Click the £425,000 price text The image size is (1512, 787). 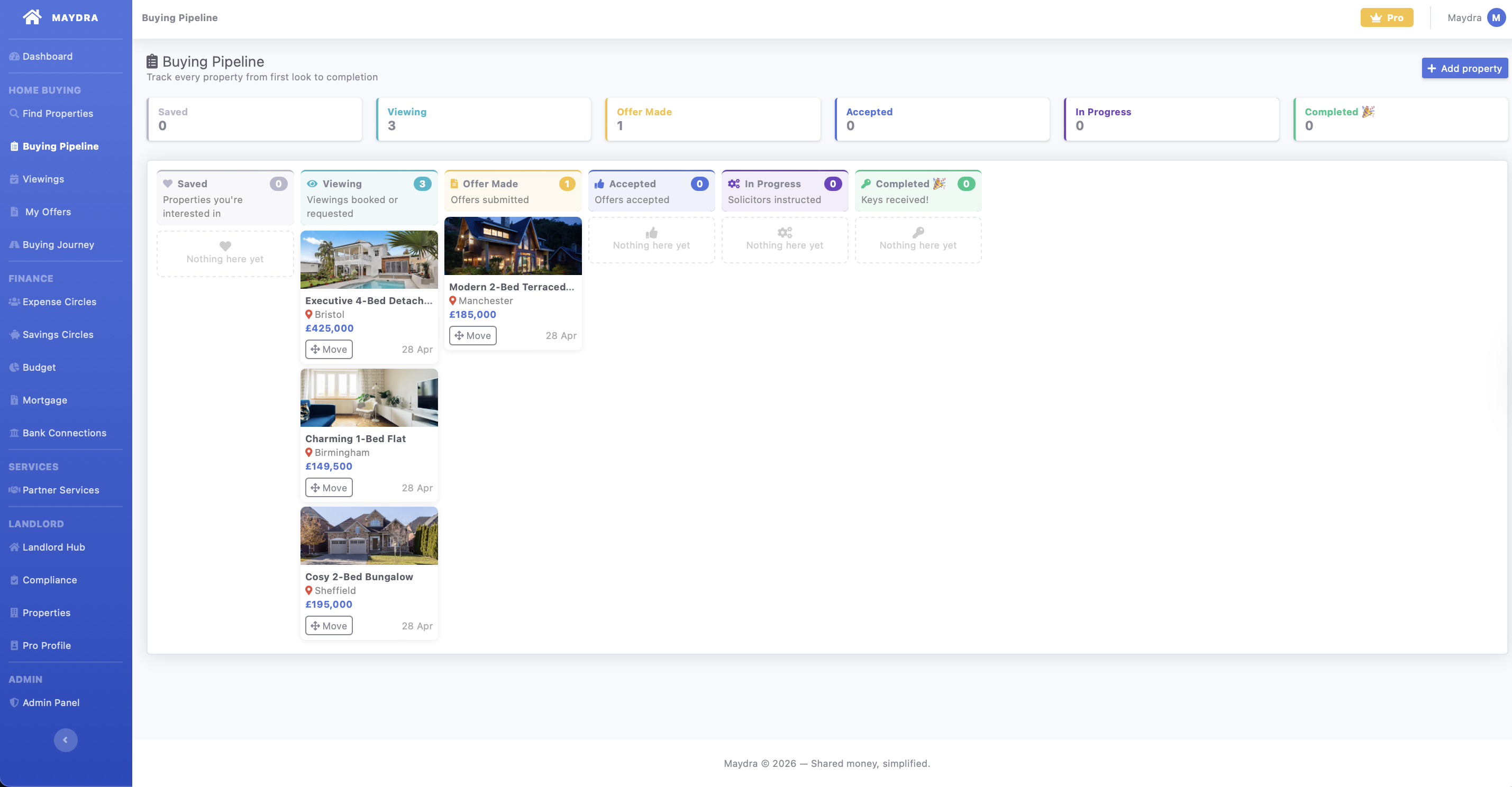[x=329, y=328]
